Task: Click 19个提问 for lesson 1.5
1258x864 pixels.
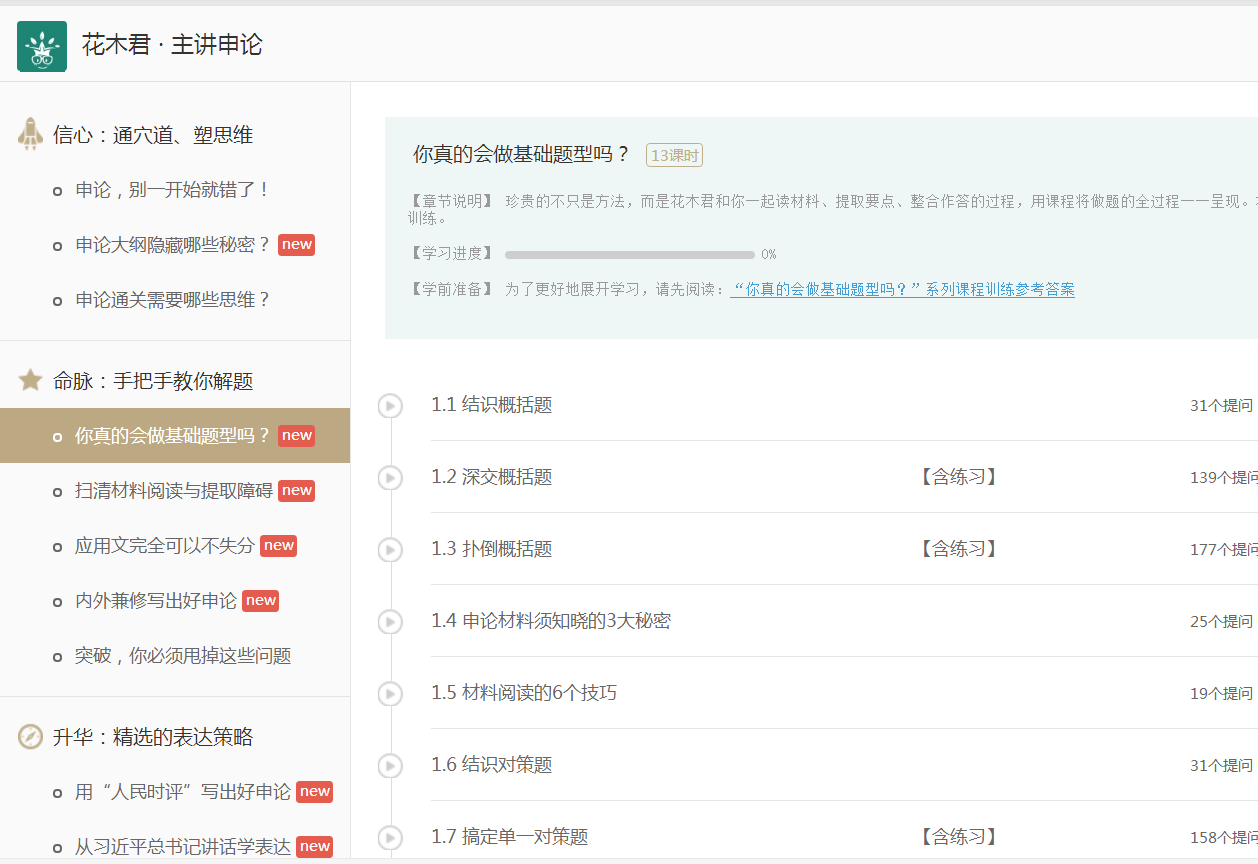Action: [1221, 693]
